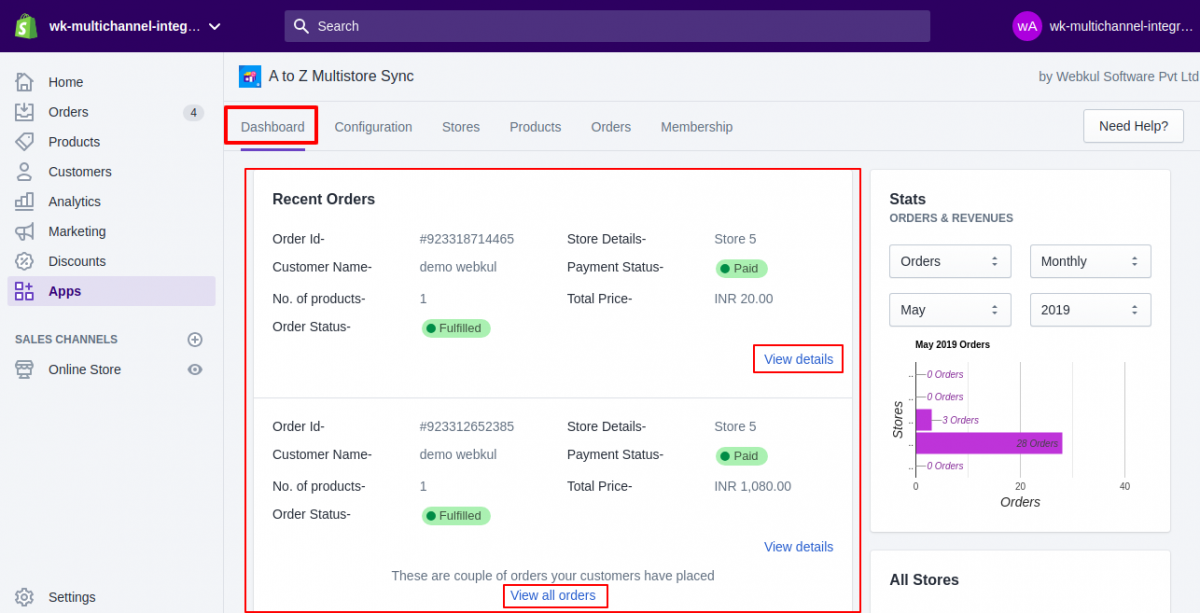Click the store account name top right
Viewport: 1200px width, 613px height.
click(1121, 26)
